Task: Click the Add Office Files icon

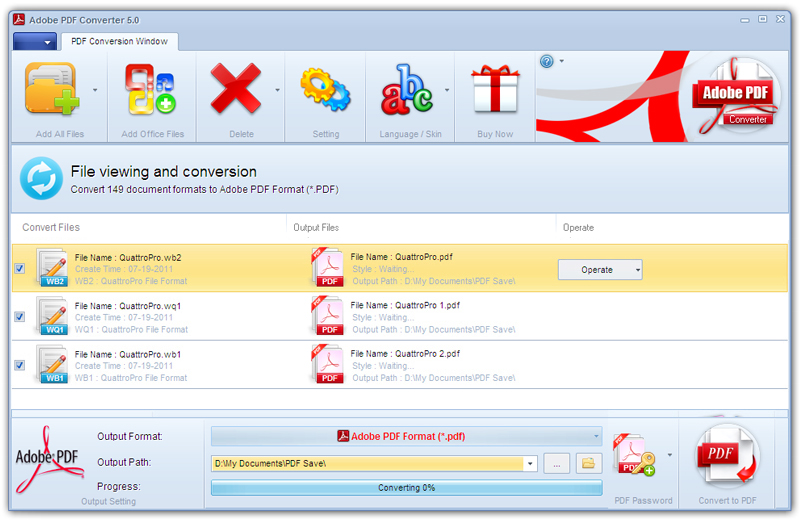Action: [x=151, y=88]
